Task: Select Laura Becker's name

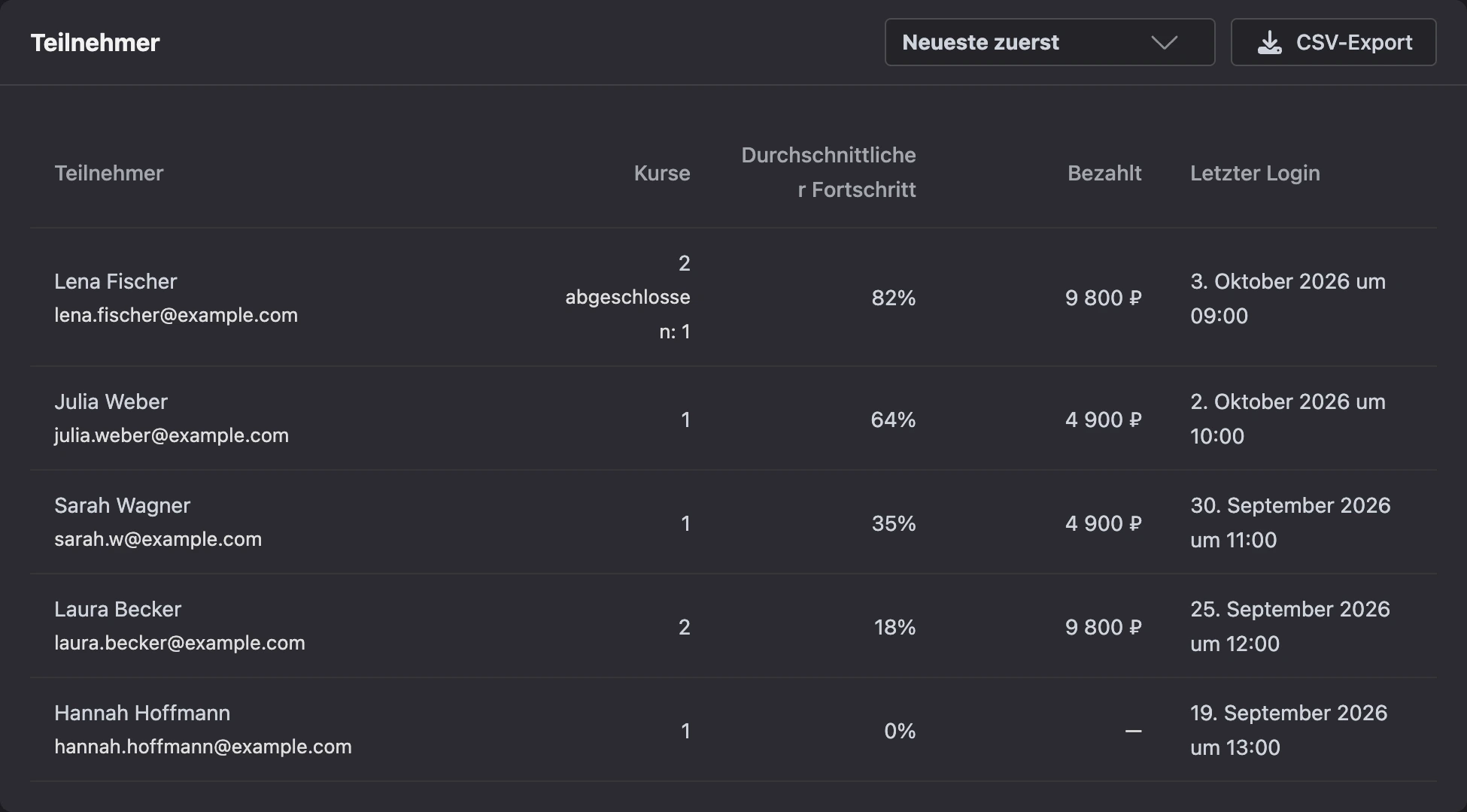Action: pyautogui.click(x=117, y=609)
